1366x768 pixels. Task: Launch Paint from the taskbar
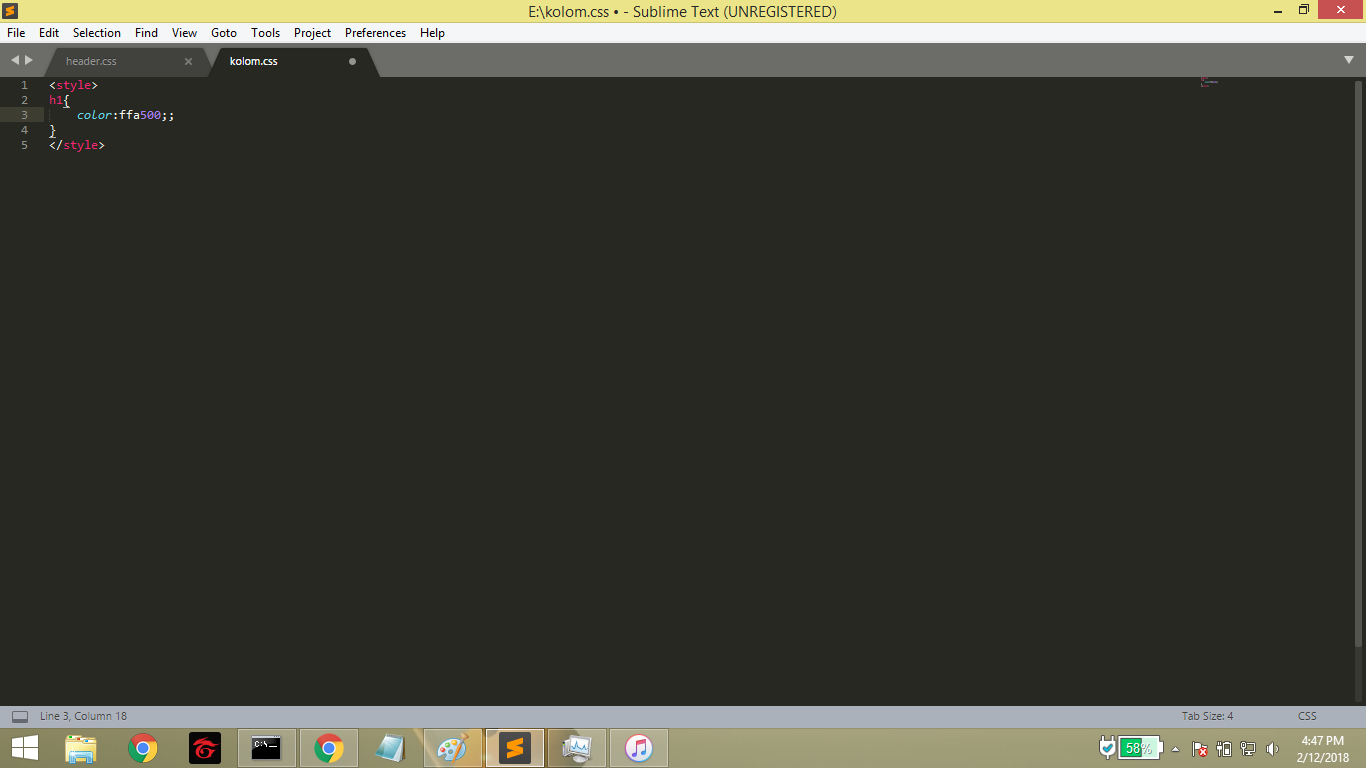click(453, 747)
